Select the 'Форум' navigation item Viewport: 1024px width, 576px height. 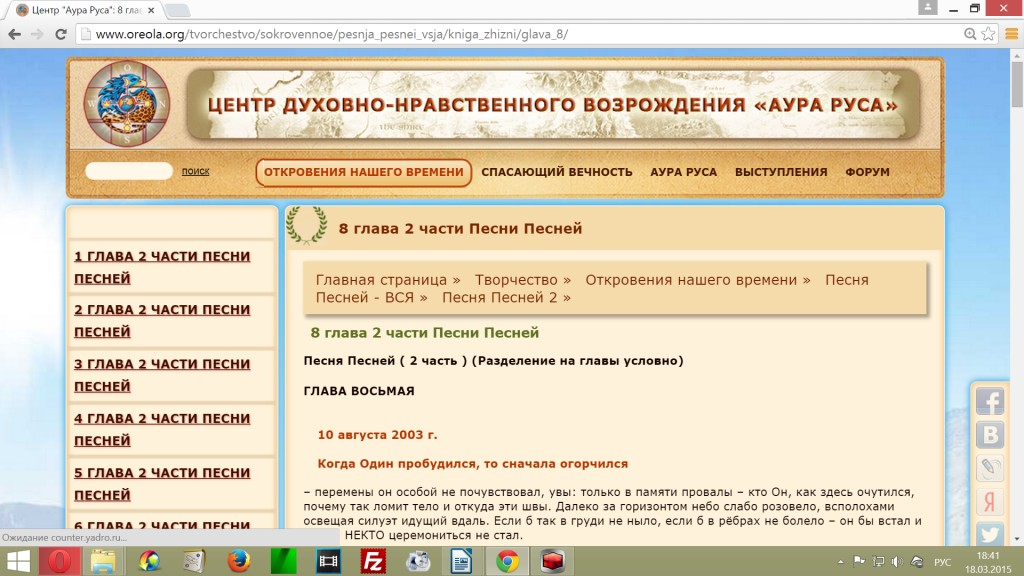(x=867, y=172)
